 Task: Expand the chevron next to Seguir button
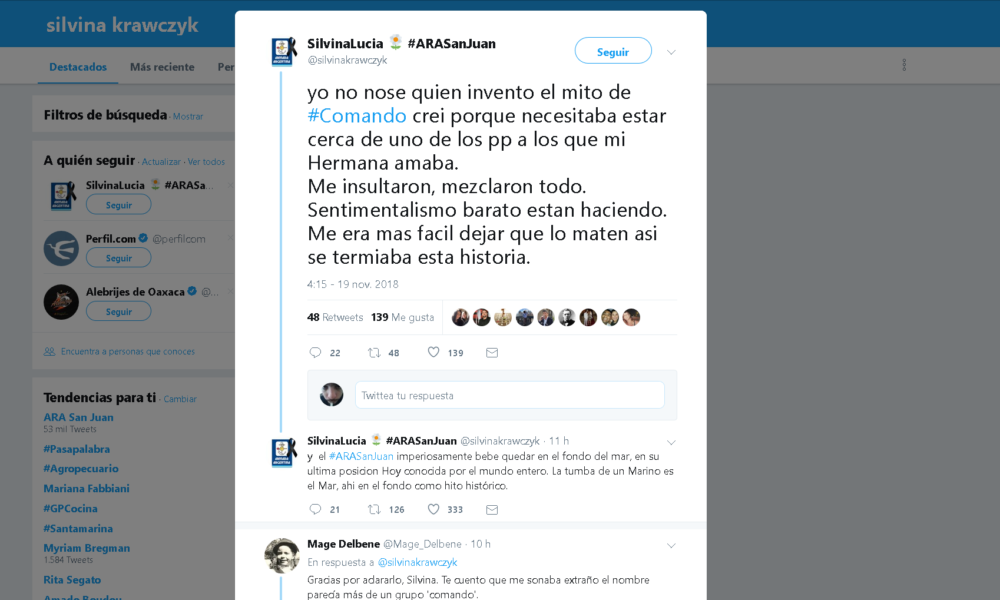tap(671, 52)
